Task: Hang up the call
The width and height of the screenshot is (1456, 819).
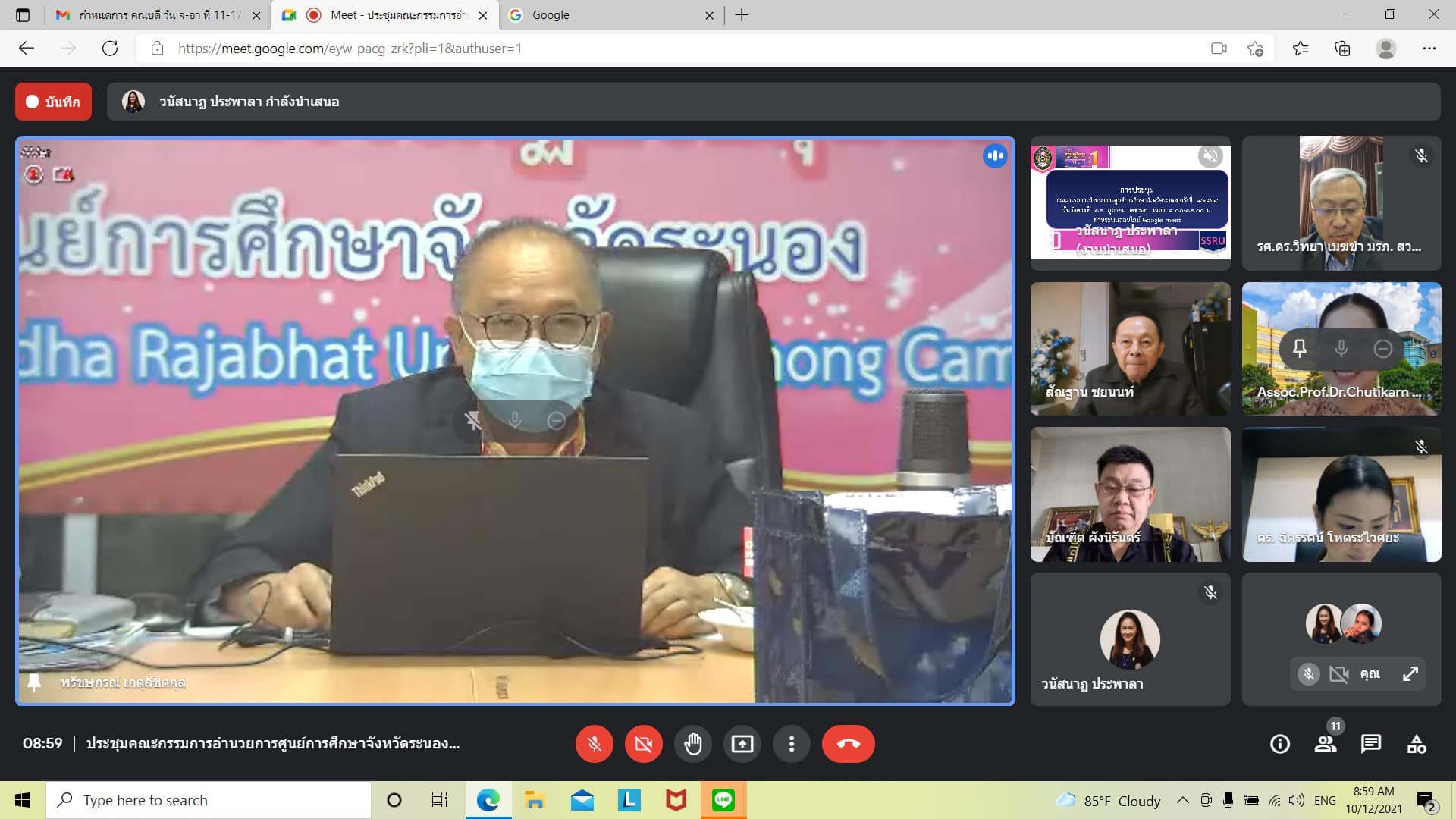Action: [x=848, y=744]
